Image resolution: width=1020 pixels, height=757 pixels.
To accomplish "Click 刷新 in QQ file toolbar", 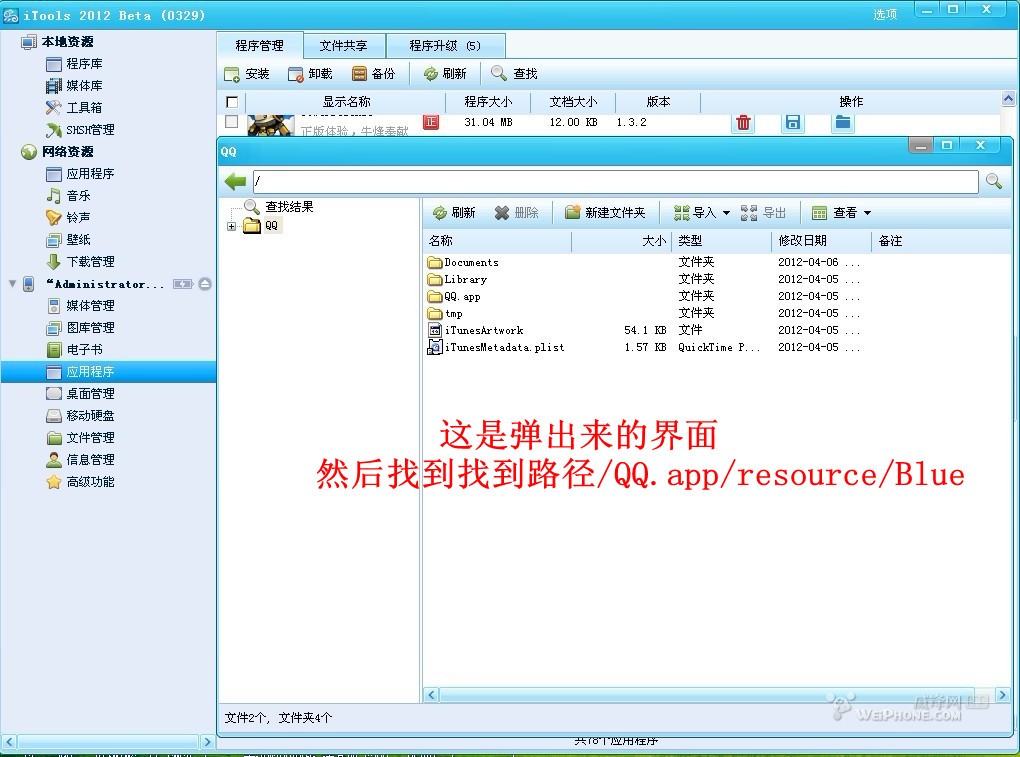I will click(x=454, y=213).
